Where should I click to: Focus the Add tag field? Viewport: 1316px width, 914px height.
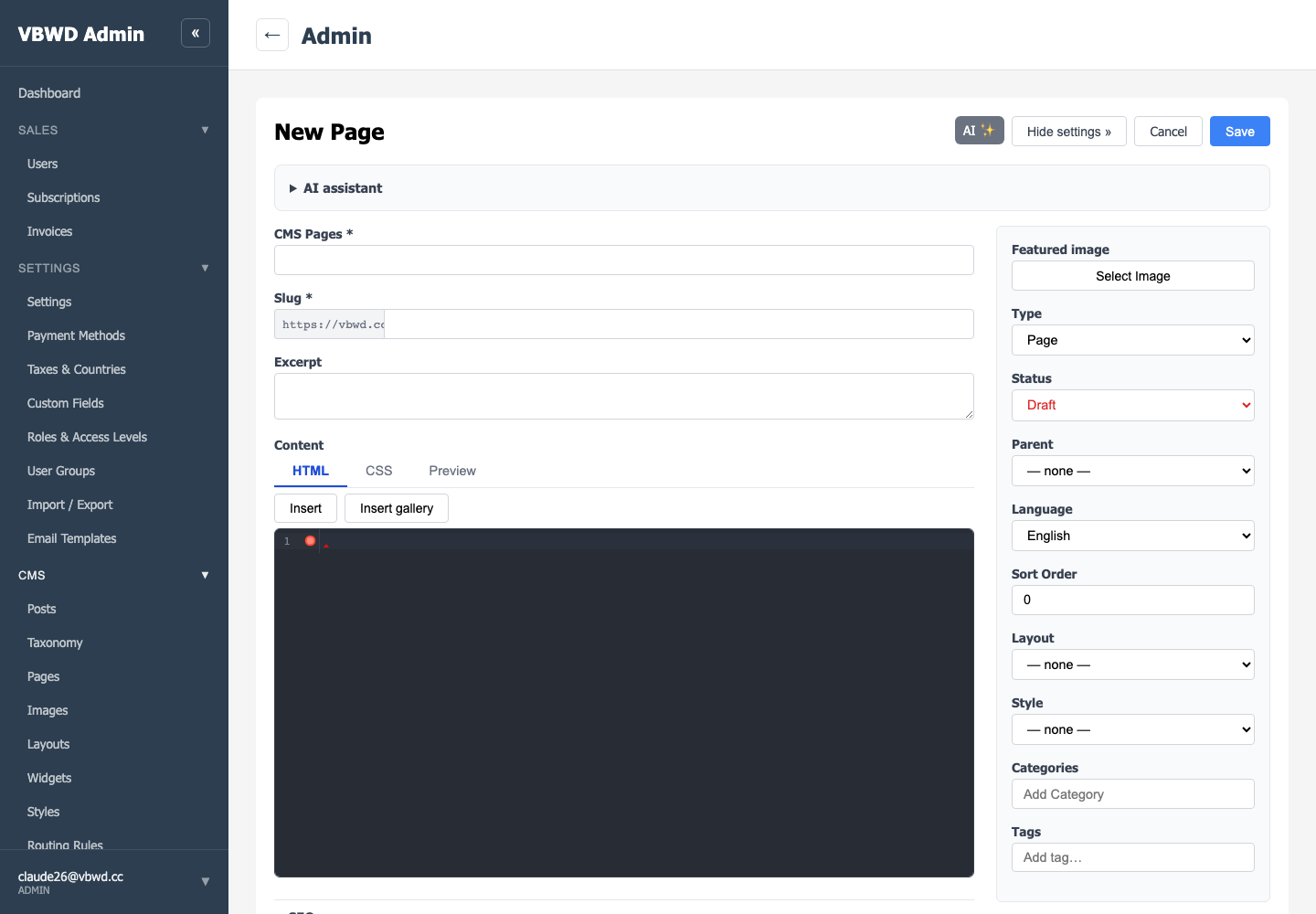(1133, 857)
